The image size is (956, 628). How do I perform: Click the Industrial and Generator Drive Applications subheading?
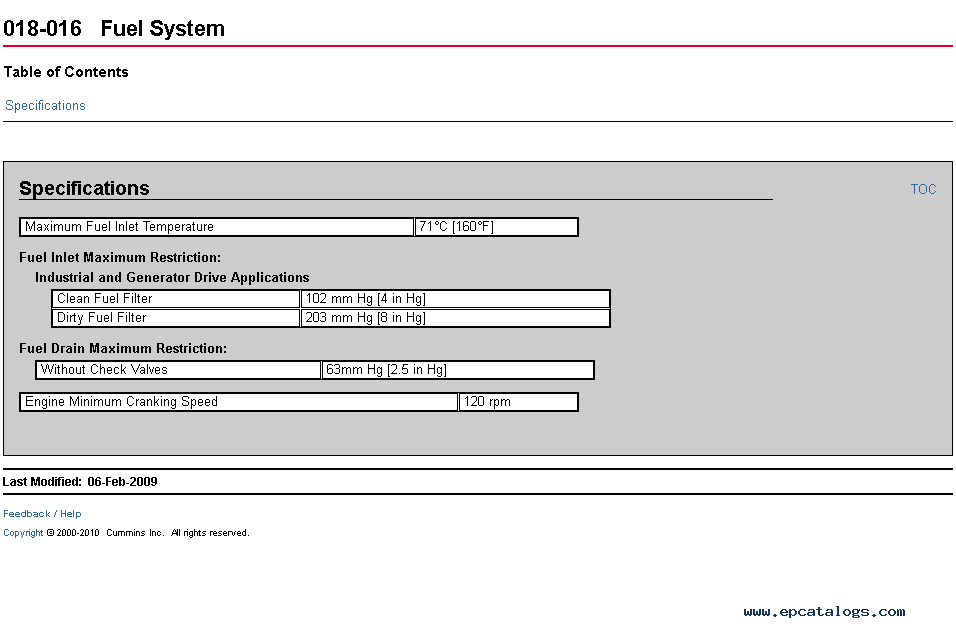click(x=172, y=278)
